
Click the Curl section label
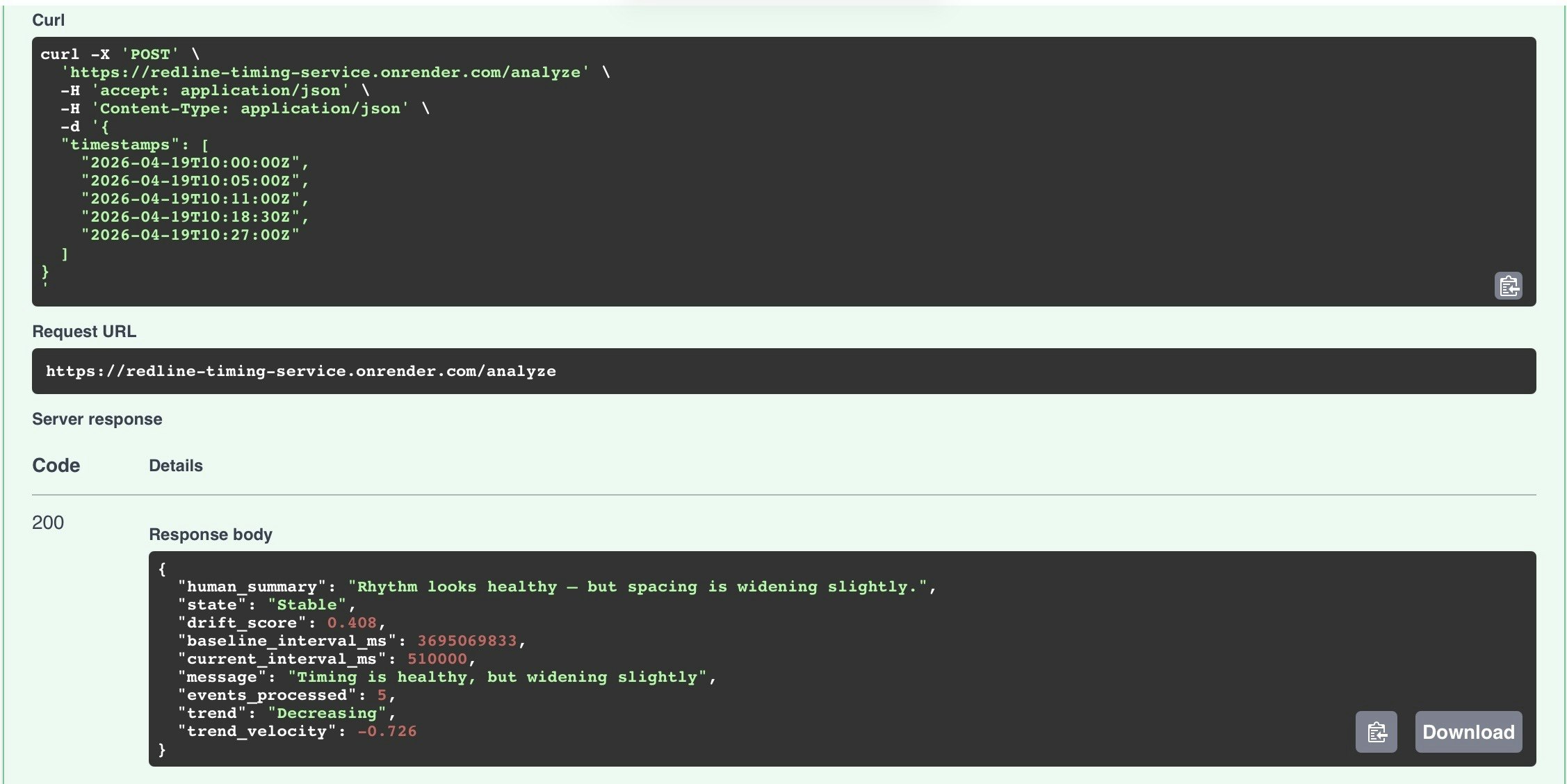point(48,20)
